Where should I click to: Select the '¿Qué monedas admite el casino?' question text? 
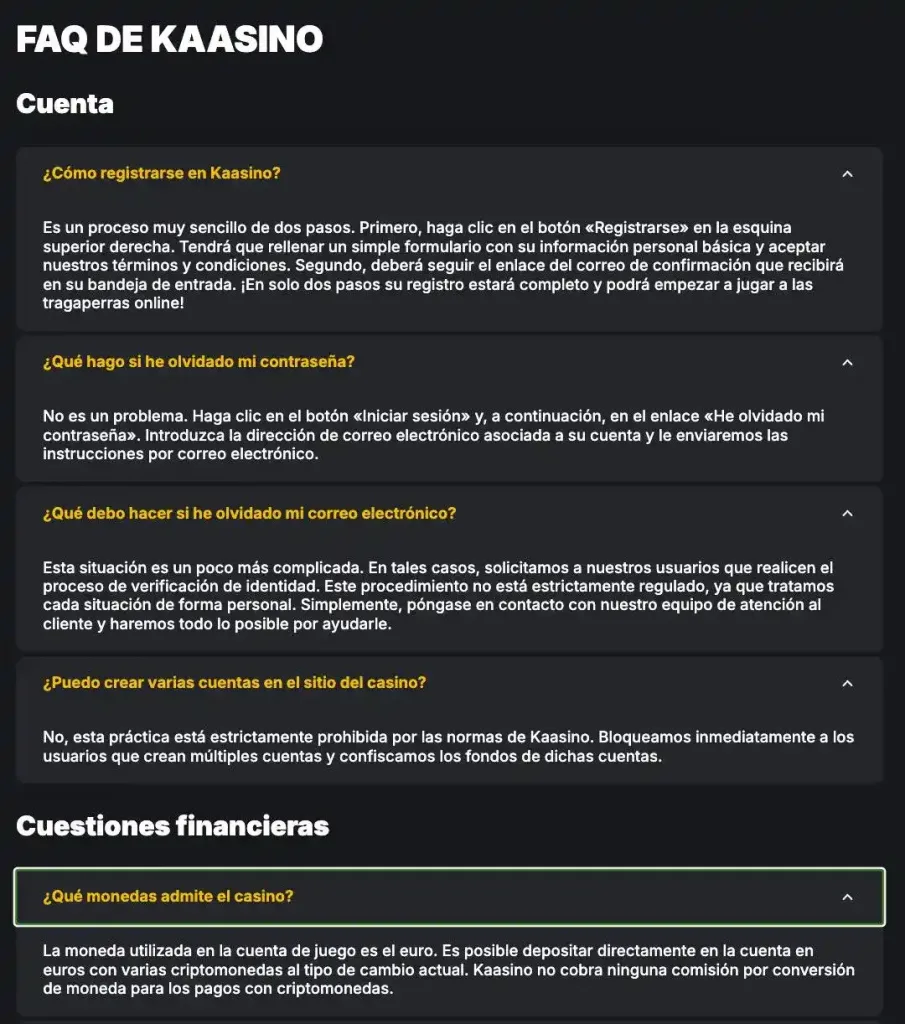click(x=168, y=896)
